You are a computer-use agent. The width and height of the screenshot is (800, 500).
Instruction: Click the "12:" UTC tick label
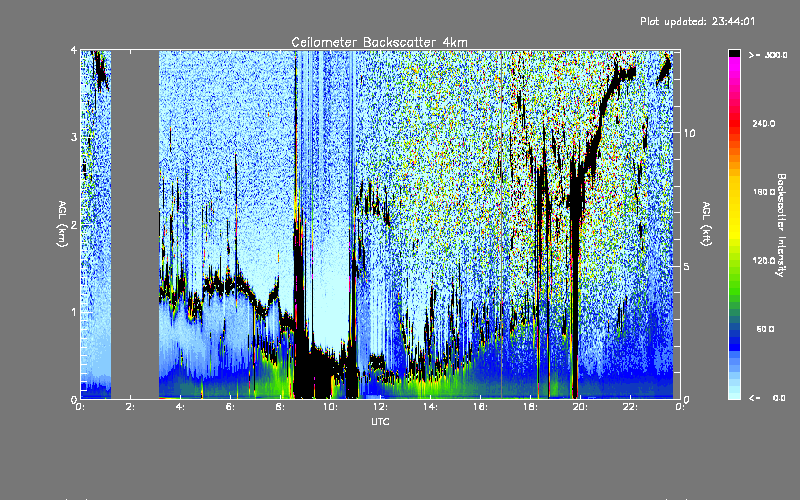click(380, 407)
